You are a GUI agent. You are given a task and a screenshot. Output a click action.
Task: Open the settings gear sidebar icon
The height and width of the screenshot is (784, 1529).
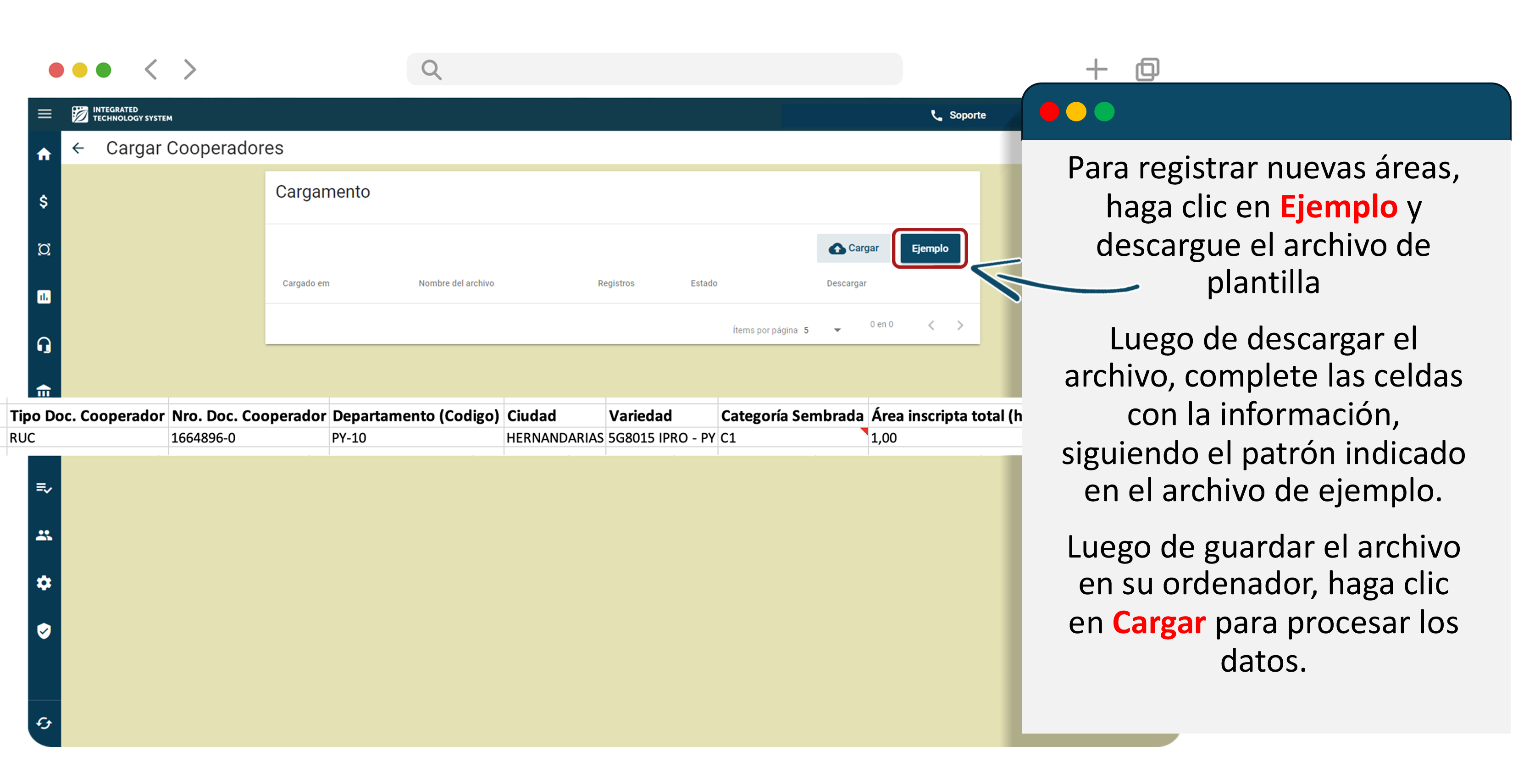pos(44,583)
